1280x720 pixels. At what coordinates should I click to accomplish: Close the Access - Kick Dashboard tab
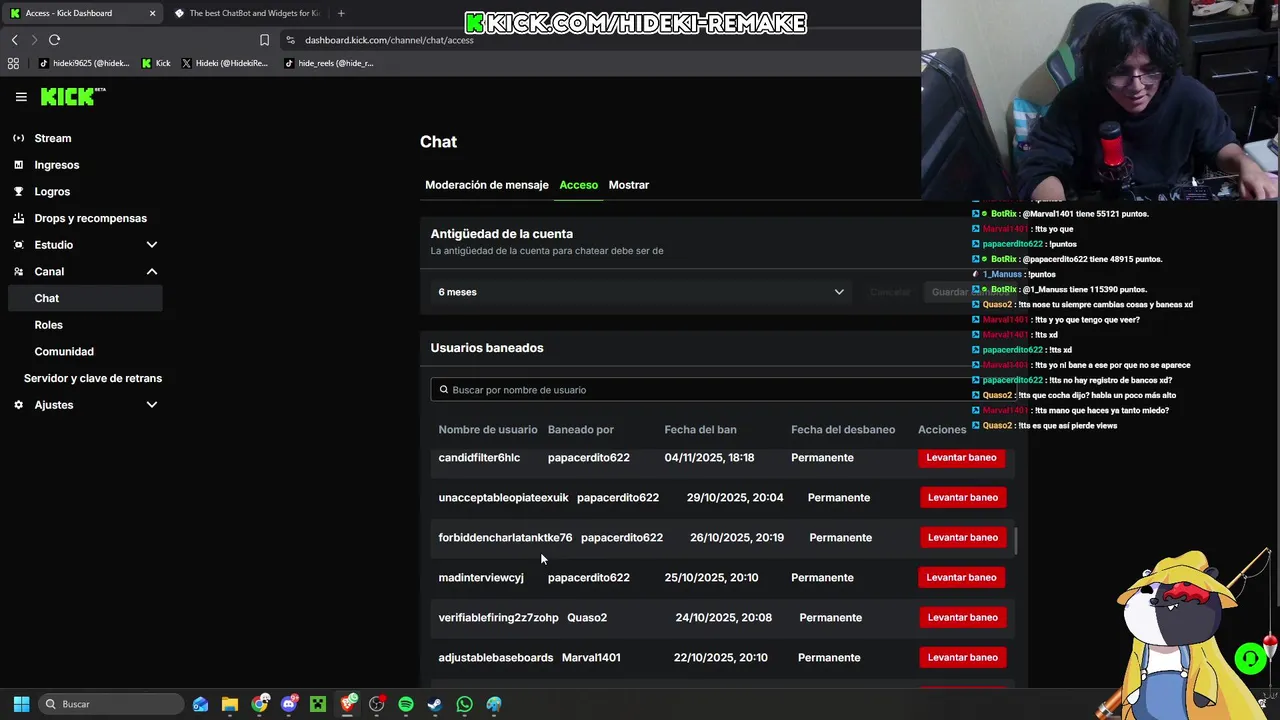[153, 13]
